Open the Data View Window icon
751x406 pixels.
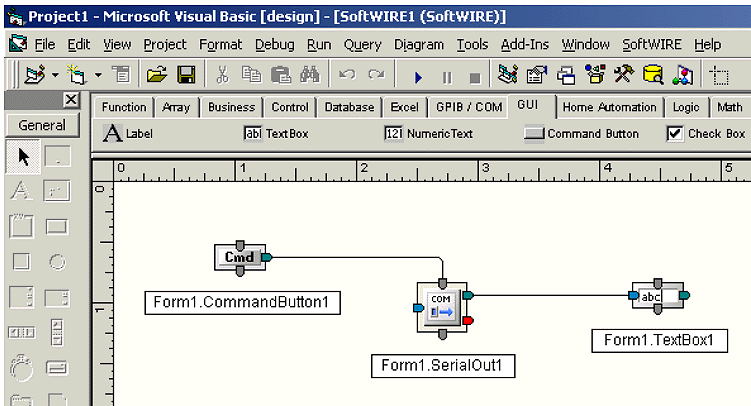pyautogui.click(x=653, y=75)
